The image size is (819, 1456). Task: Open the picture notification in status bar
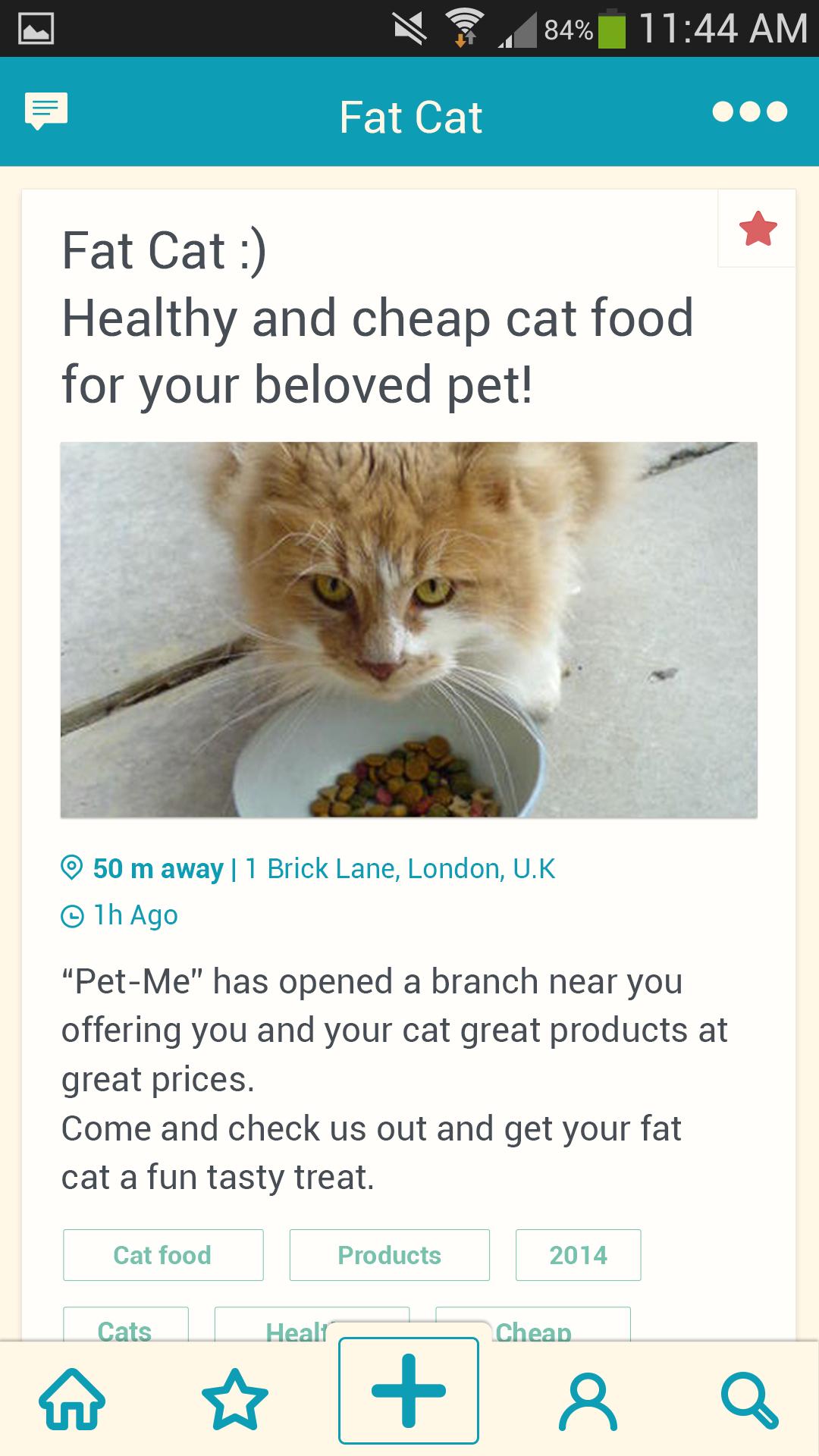36,29
